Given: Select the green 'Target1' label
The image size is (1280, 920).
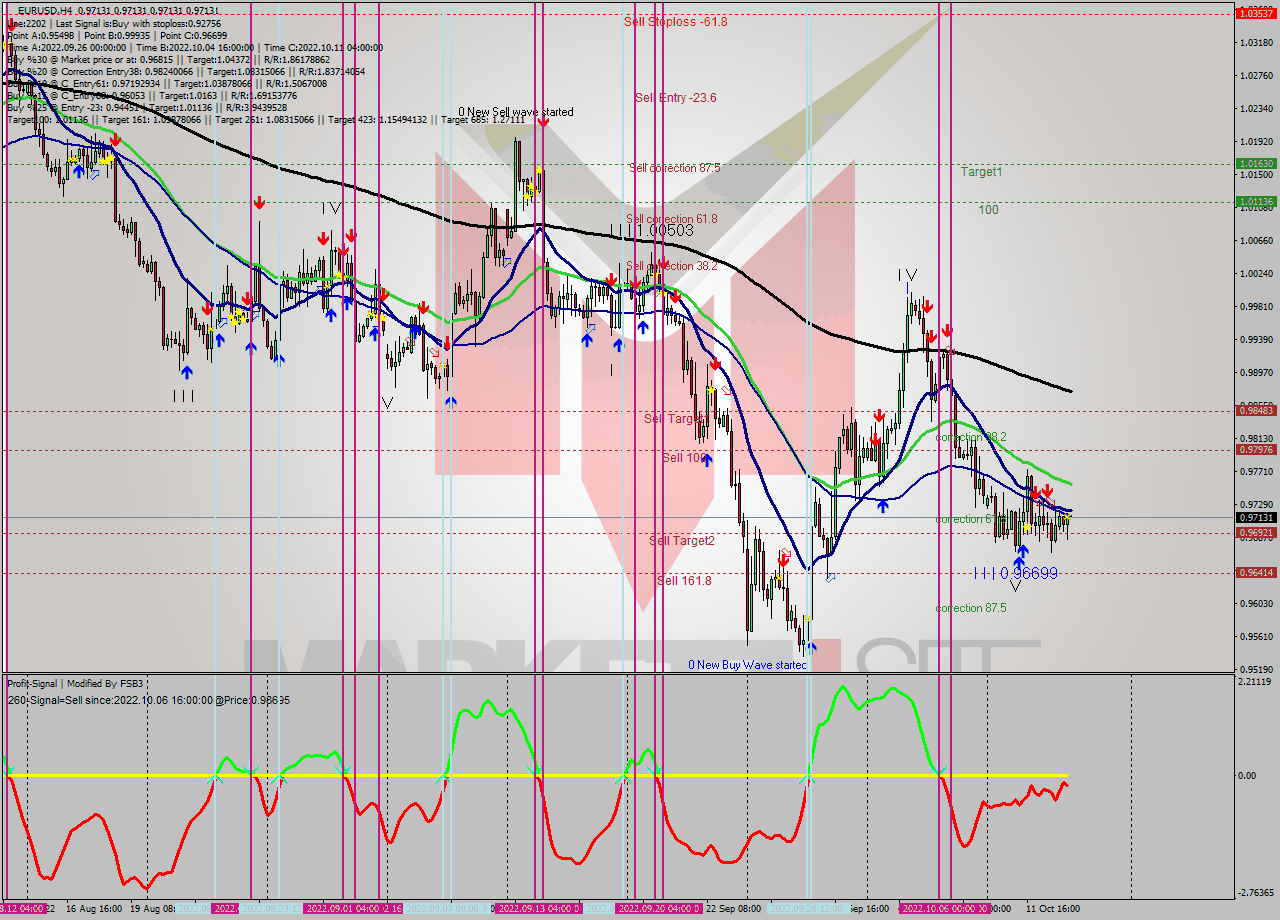Looking at the screenshot, I should (x=981, y=172).
